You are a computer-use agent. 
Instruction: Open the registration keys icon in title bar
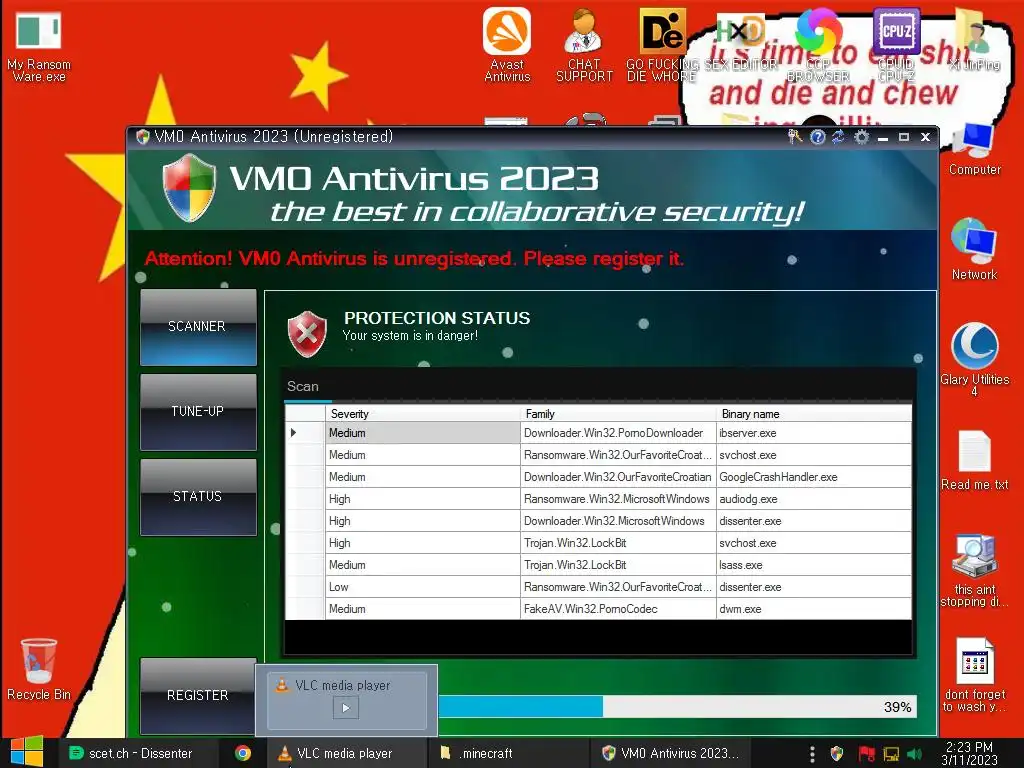pyautogui.click(x=795, y=136)
